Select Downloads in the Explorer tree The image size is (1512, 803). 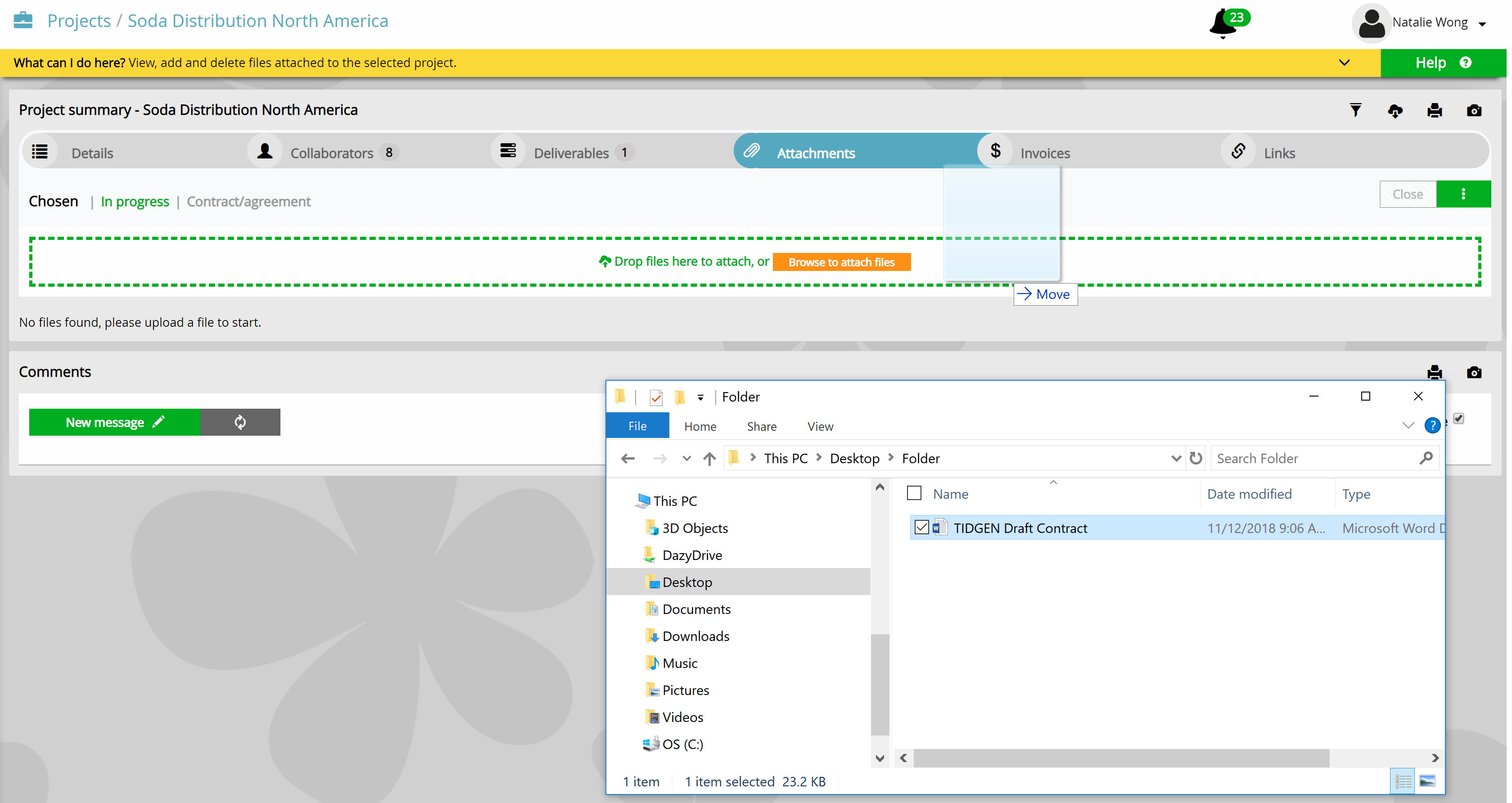[695, 636]
